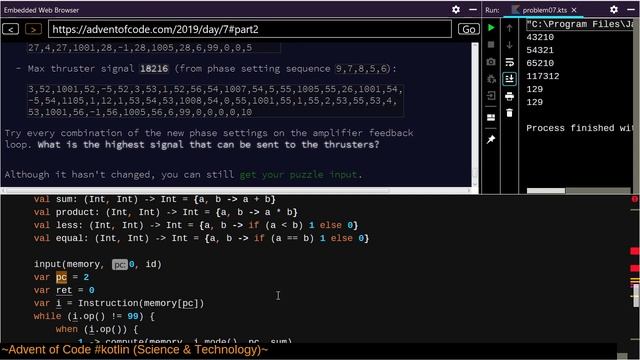Click the pc: parameter hint in input call
The height and width of the screenshot is (360, 640).
click(120, 264)
